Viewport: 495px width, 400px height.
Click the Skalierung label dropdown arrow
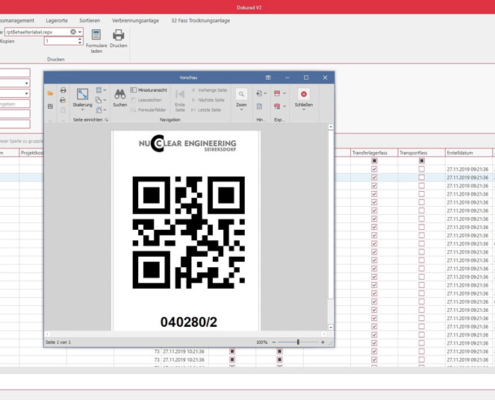(x=82, y=109)
